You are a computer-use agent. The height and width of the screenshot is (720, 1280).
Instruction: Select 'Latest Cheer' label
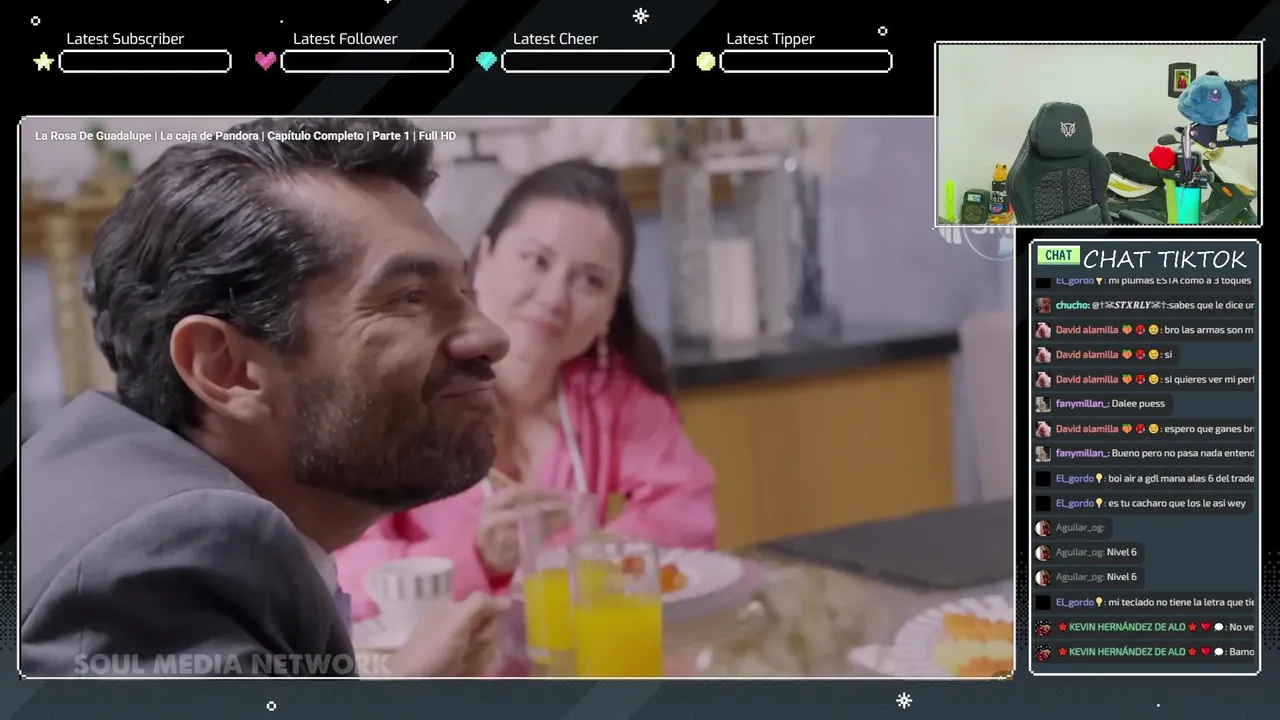pos(555,39)
